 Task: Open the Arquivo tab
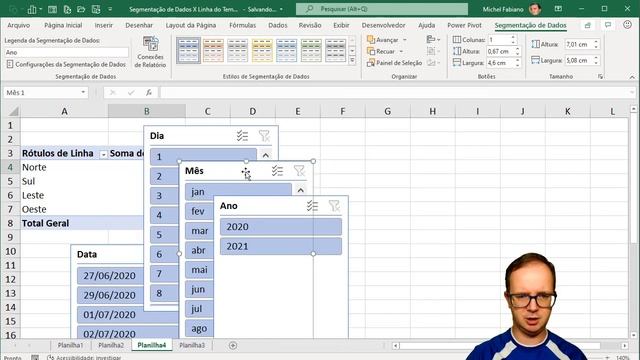[19, 25]
